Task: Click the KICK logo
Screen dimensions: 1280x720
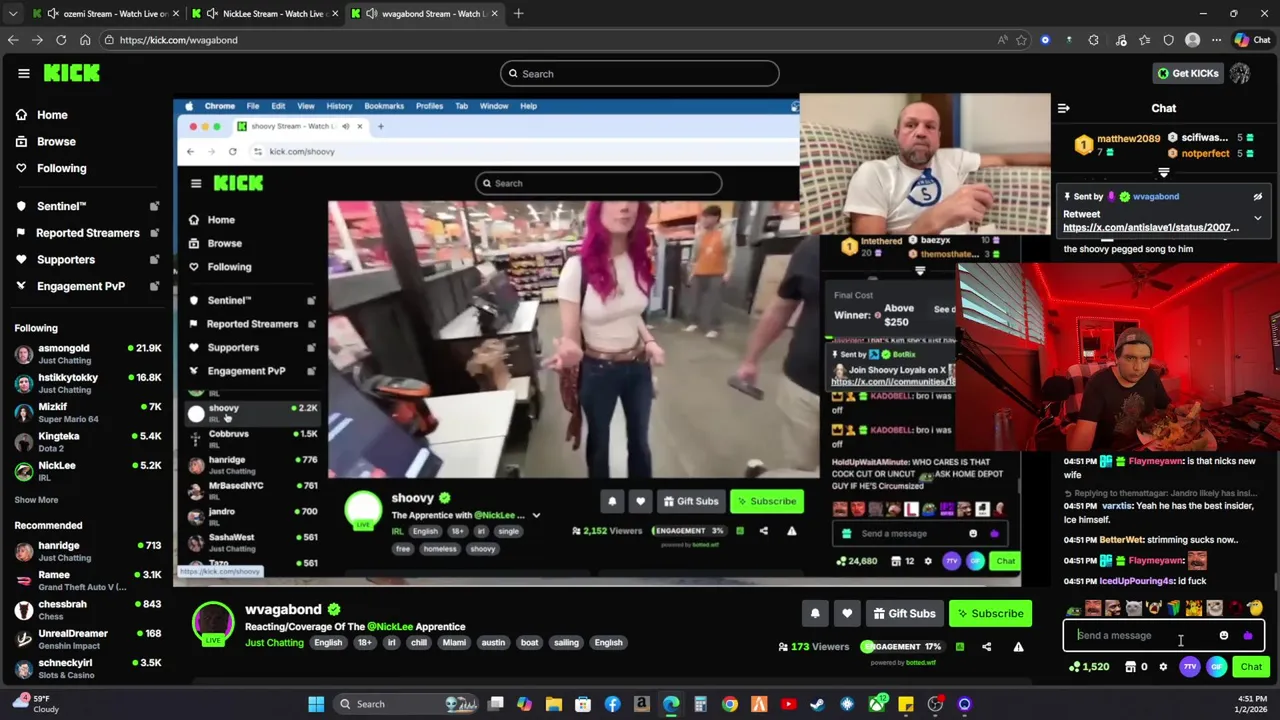Action: click(x=72, y=73)
